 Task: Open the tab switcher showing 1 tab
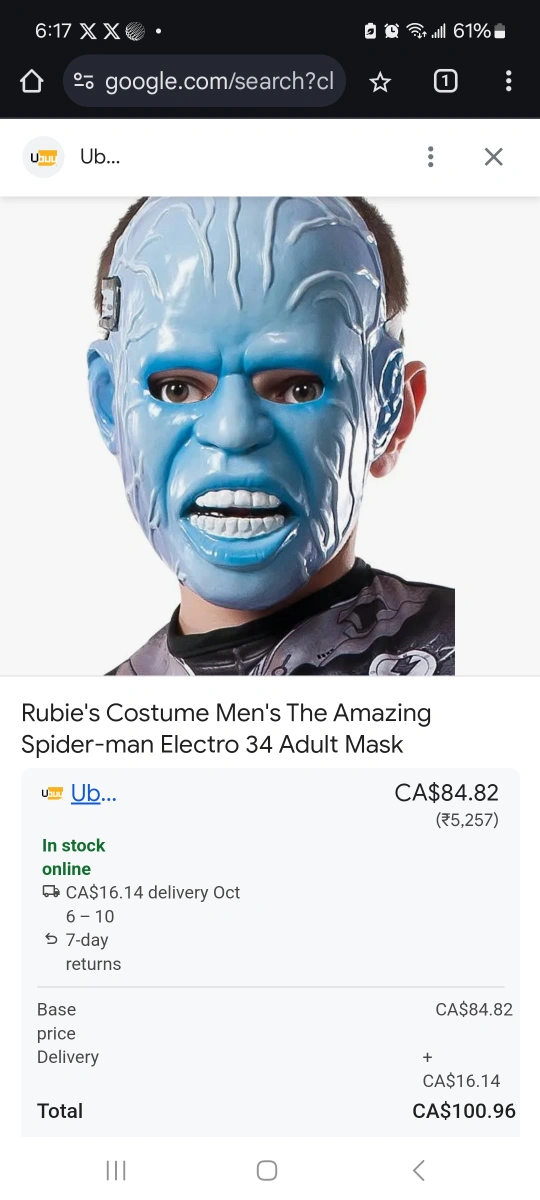point(446,82)
